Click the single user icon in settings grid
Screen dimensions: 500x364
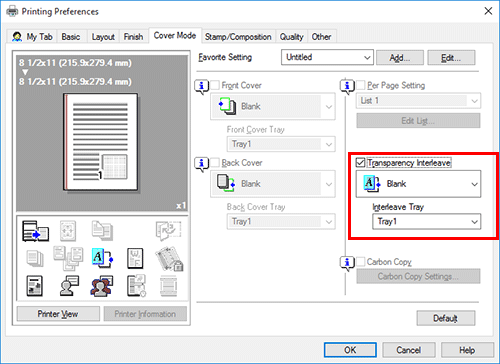[69, 286]
